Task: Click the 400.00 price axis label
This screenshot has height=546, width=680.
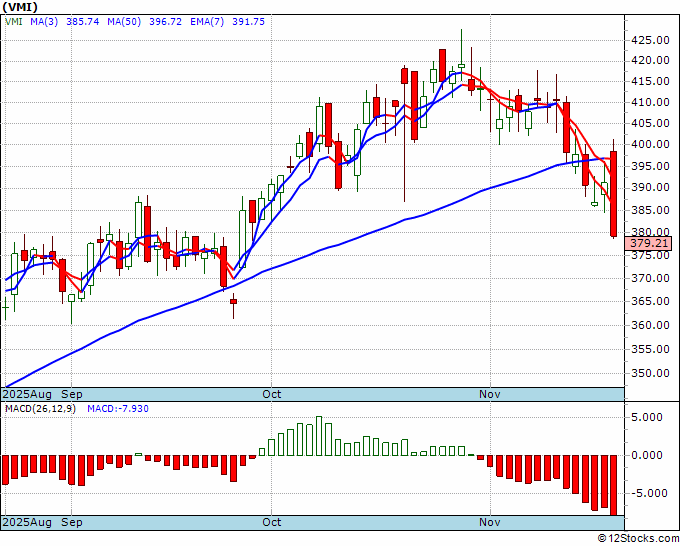Action: 650,144
